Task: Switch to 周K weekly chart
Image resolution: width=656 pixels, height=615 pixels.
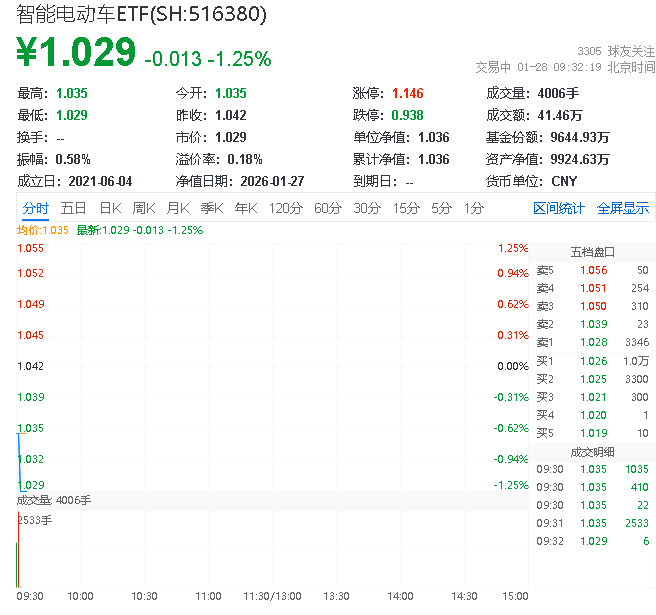Action: (x=144, y=208)
